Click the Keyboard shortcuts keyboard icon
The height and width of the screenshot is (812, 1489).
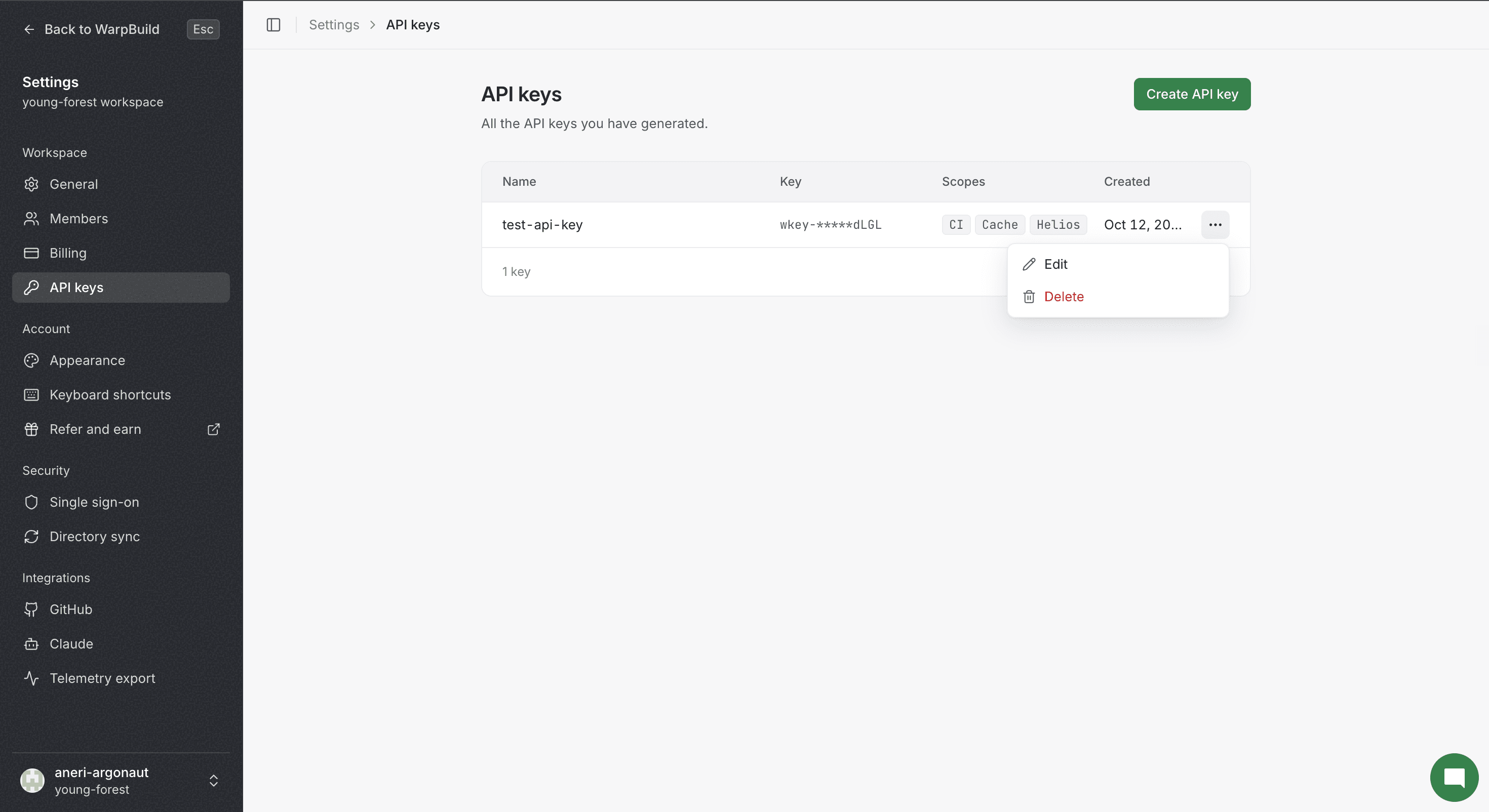(31, 395)
